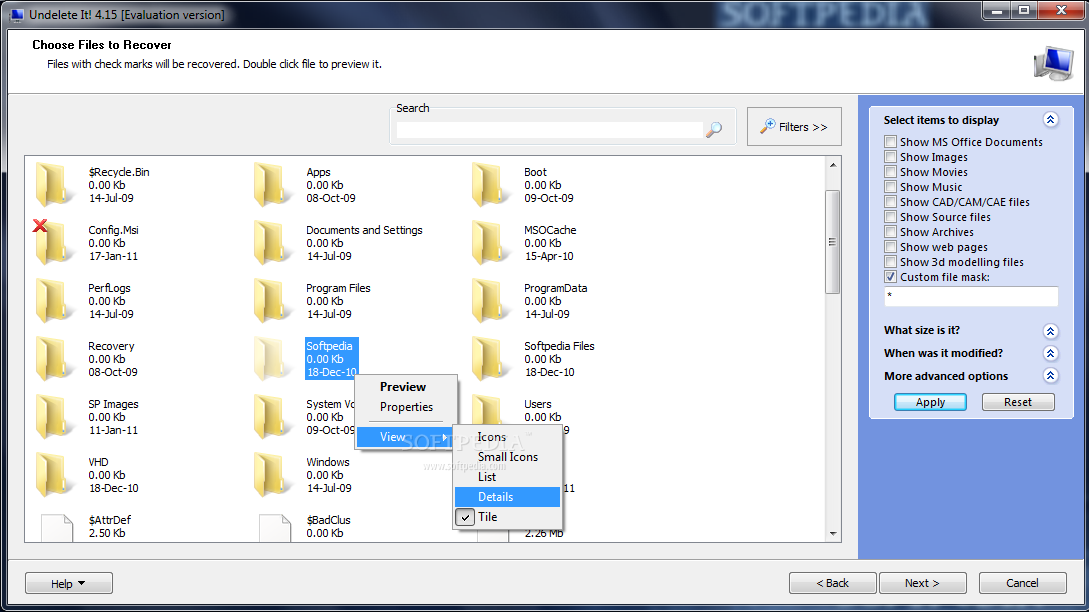Click the Windows folder icon
Screen dimensions: 1089x612
pyautogui.click(x=273, y=474)
